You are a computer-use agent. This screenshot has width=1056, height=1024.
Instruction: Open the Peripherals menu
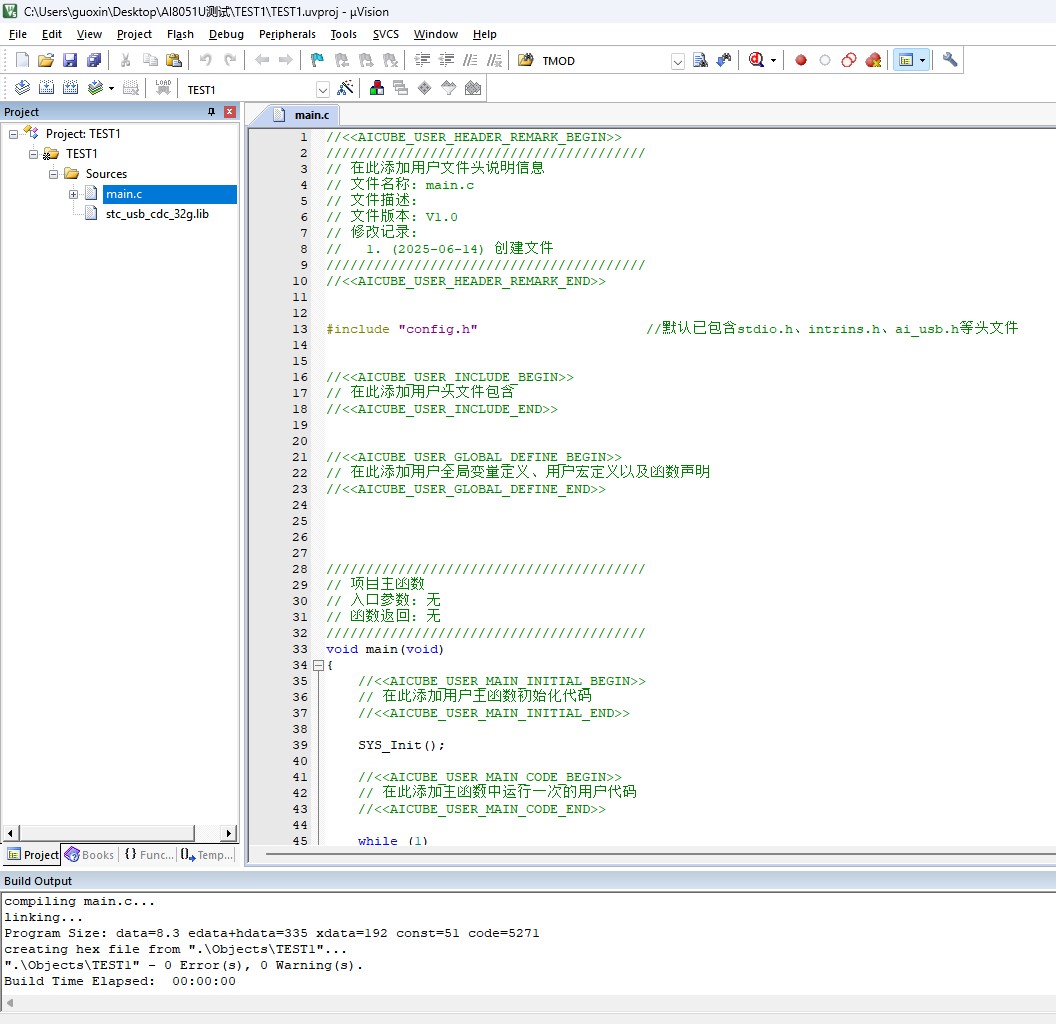coord(287,34)
